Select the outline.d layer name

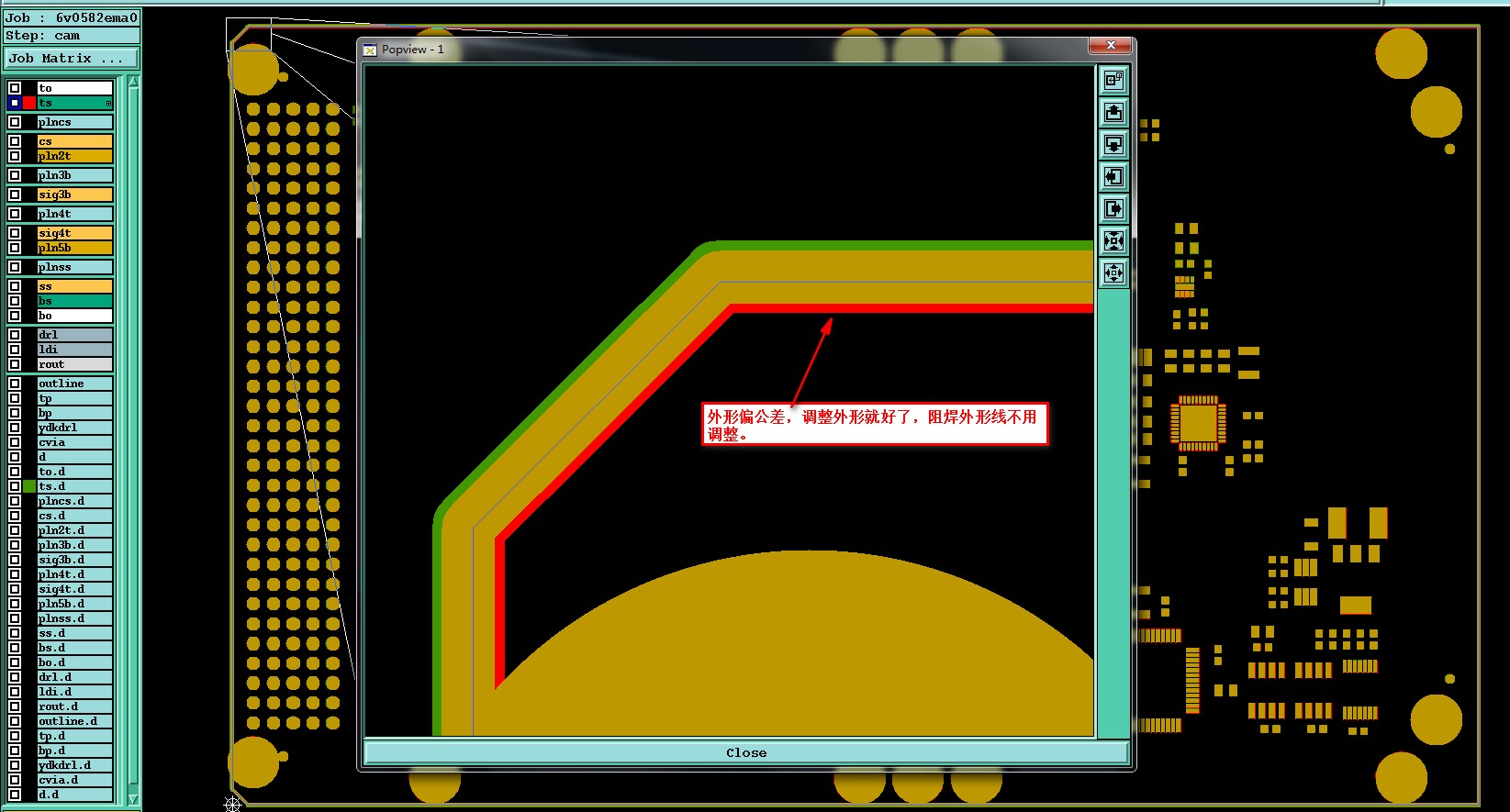pos(75,721)
